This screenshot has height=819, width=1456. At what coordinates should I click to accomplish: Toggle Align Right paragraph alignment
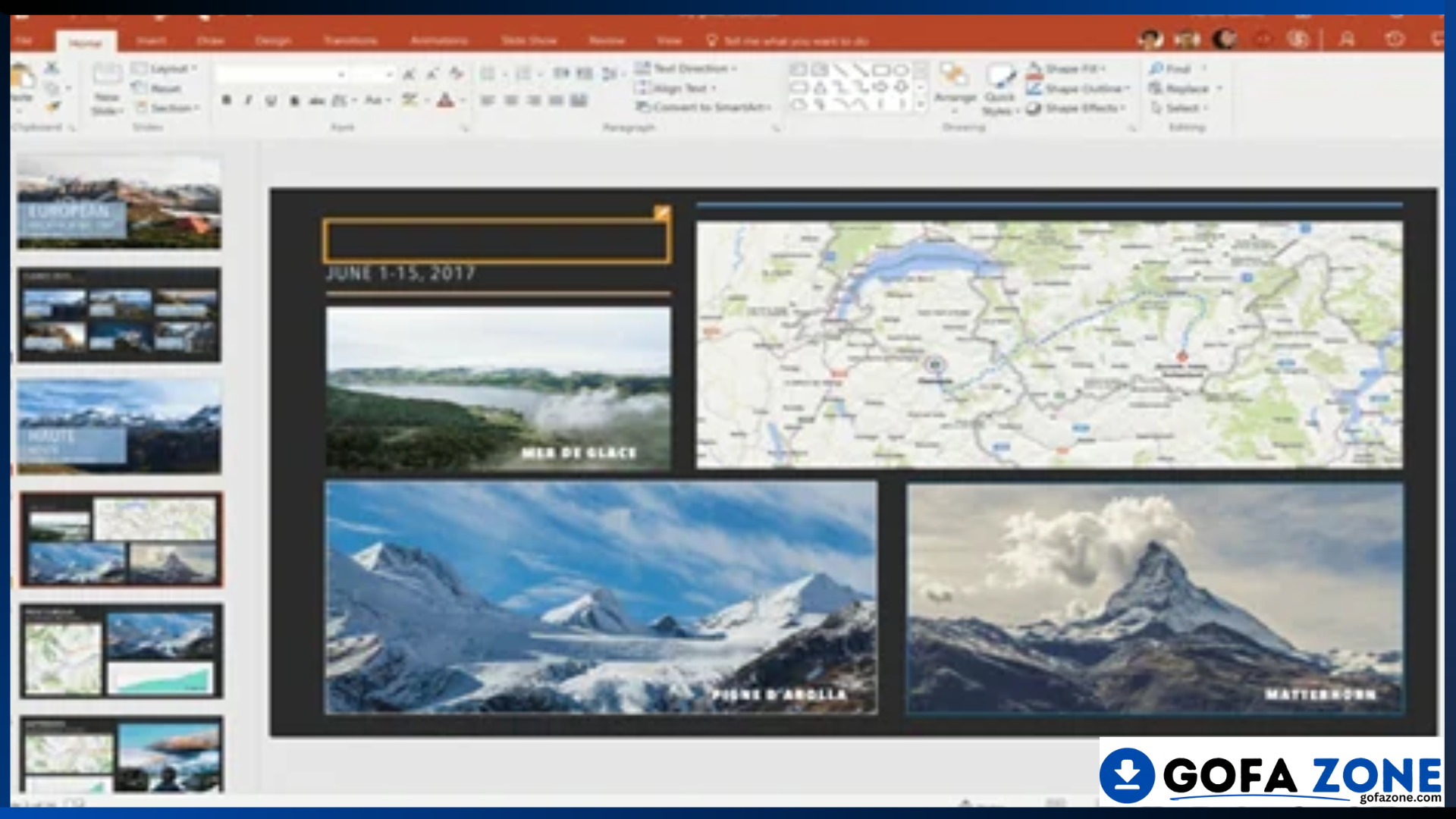click(534, 100)
